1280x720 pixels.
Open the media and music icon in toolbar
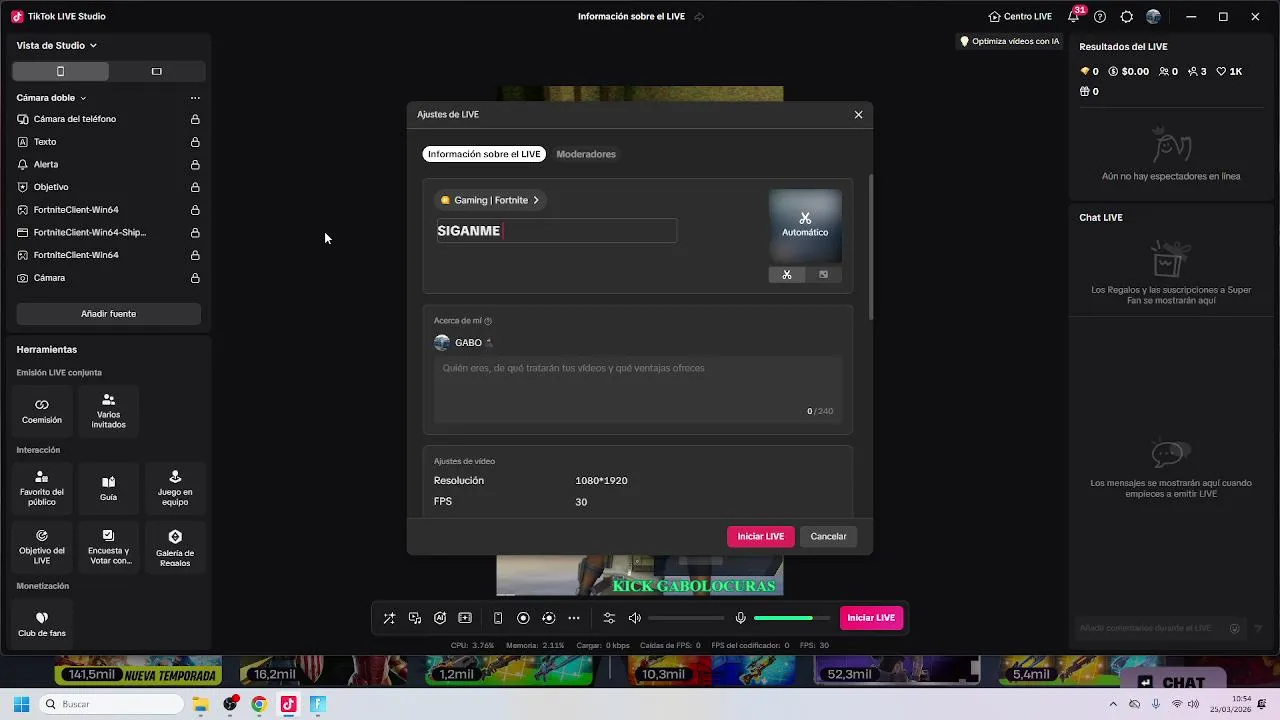pyautogui.click(x=415, y=618)
